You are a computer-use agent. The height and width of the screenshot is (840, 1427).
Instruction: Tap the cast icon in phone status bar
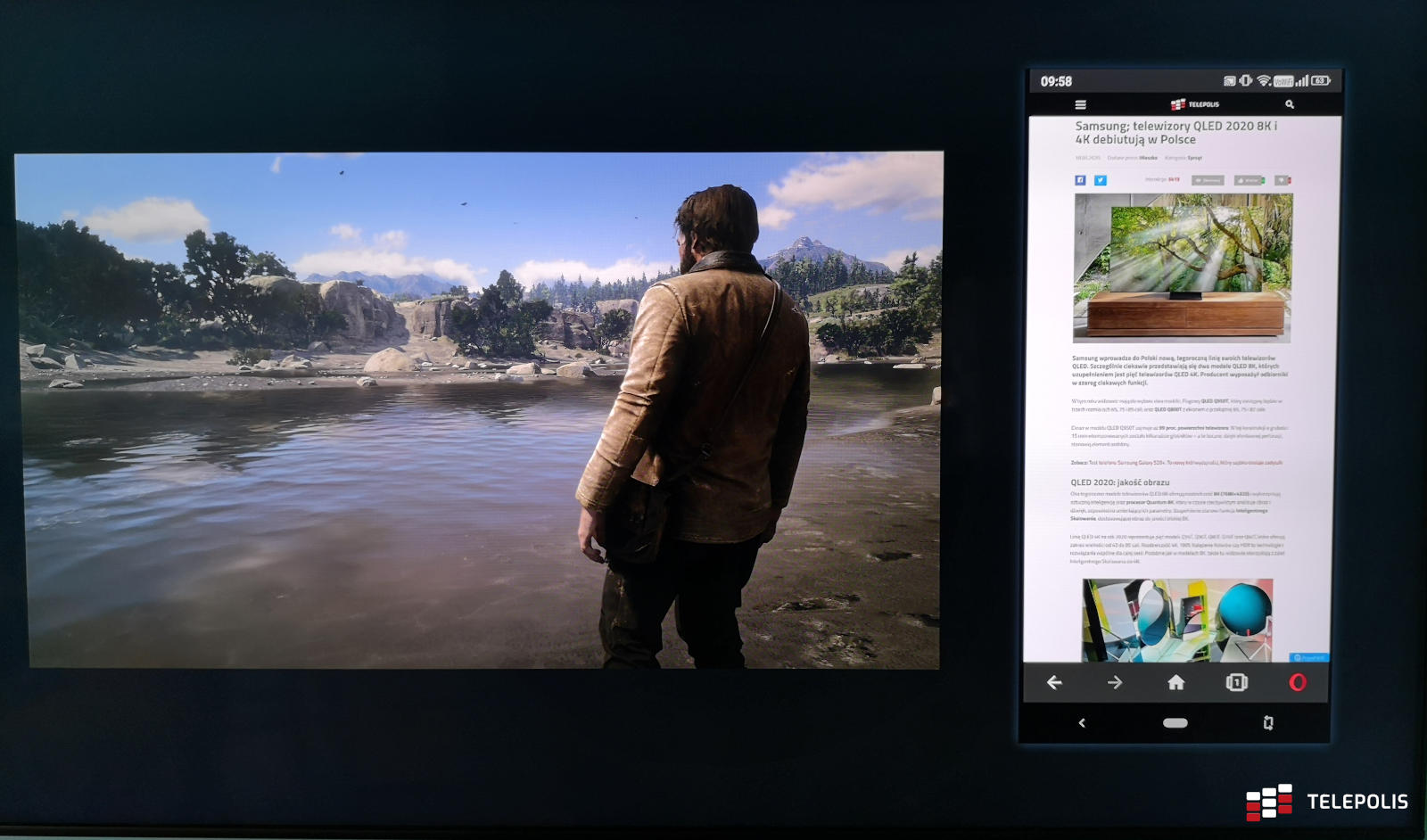[x=1229, y=81]
